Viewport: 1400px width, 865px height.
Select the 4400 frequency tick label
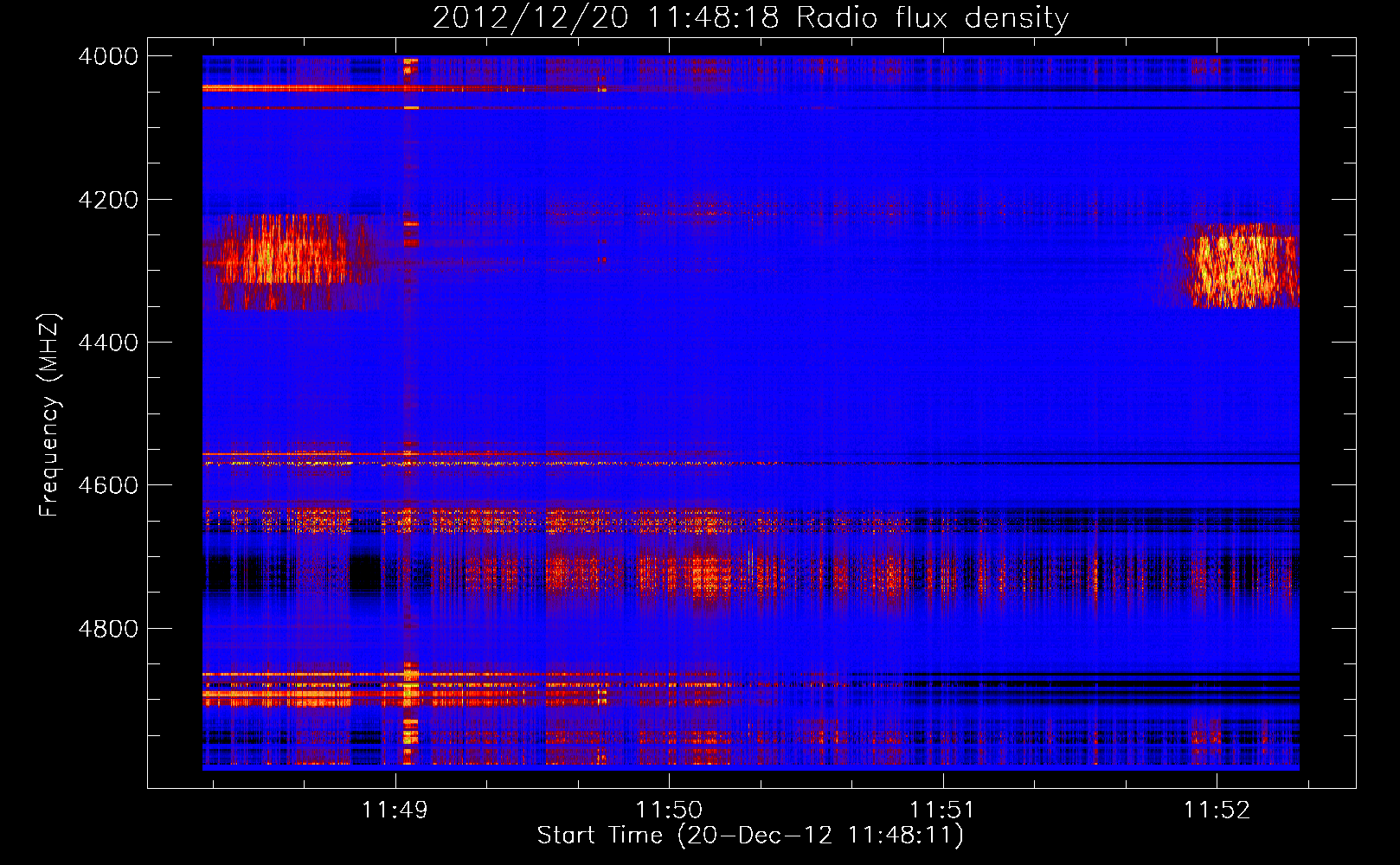click(x=108, y=343)
